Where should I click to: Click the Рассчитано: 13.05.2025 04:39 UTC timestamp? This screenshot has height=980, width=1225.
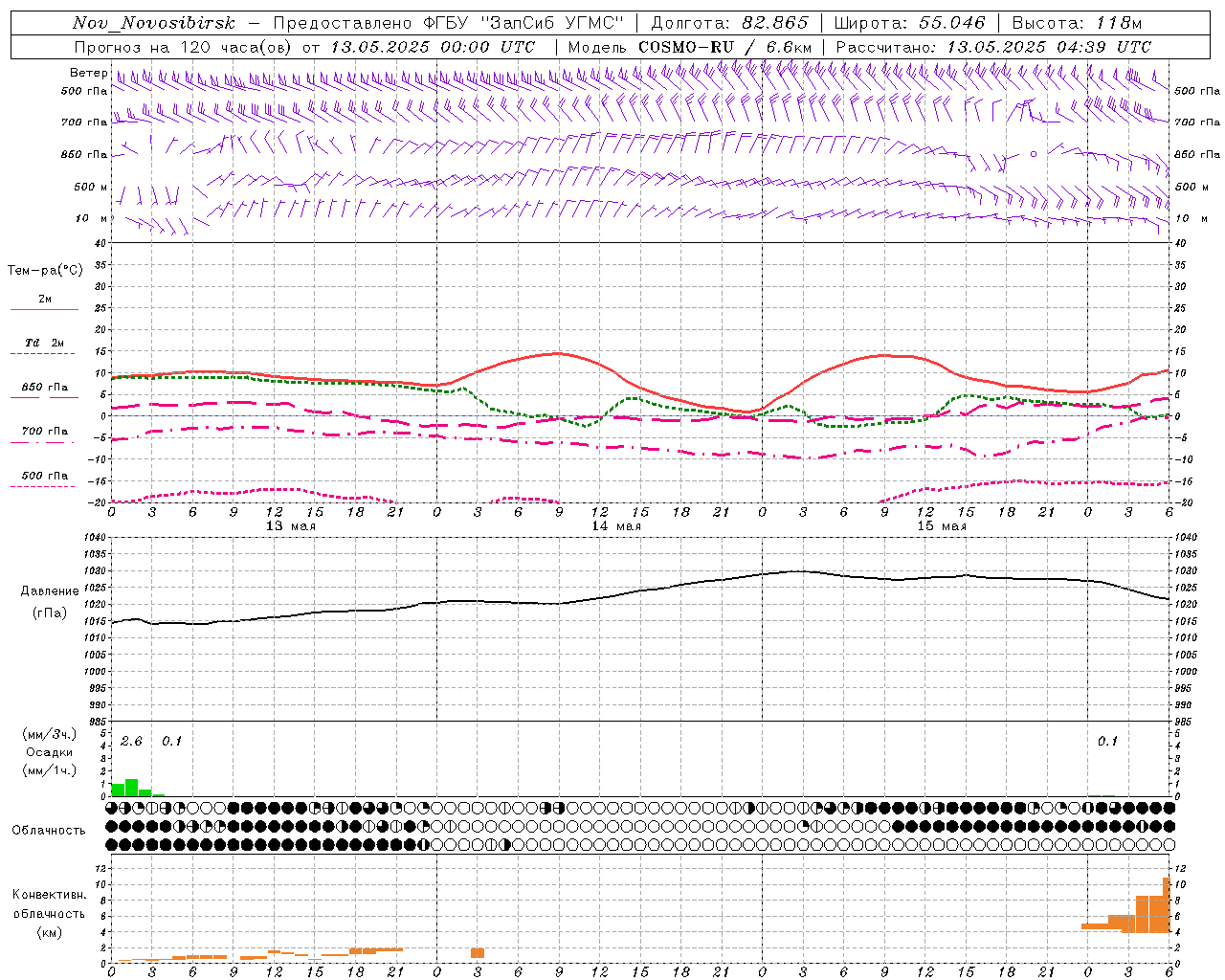click(993, 47)
